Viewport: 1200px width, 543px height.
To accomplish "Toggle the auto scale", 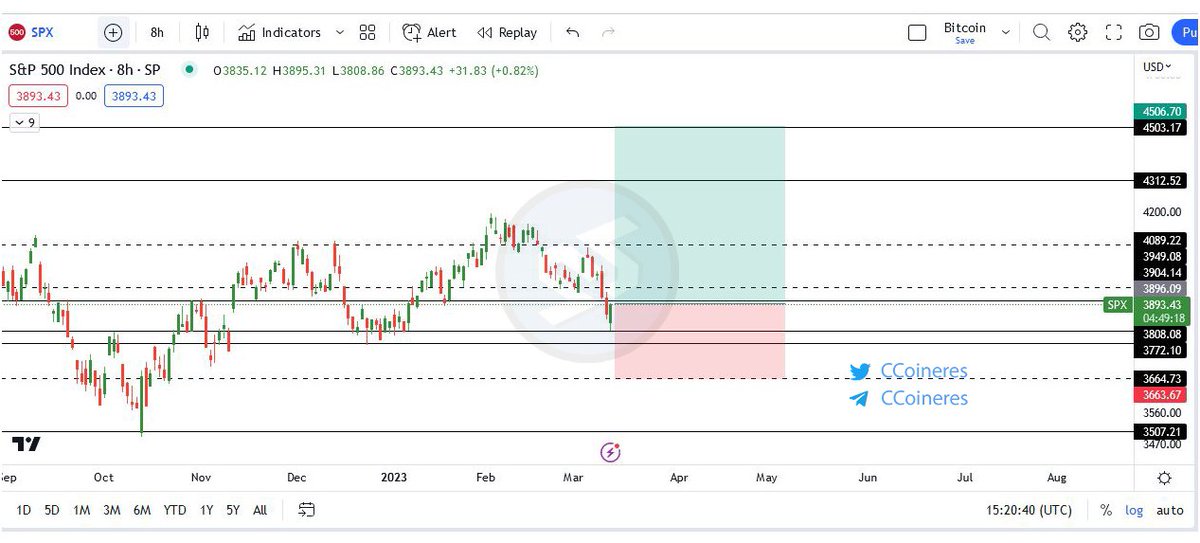I will (1170, 510).
